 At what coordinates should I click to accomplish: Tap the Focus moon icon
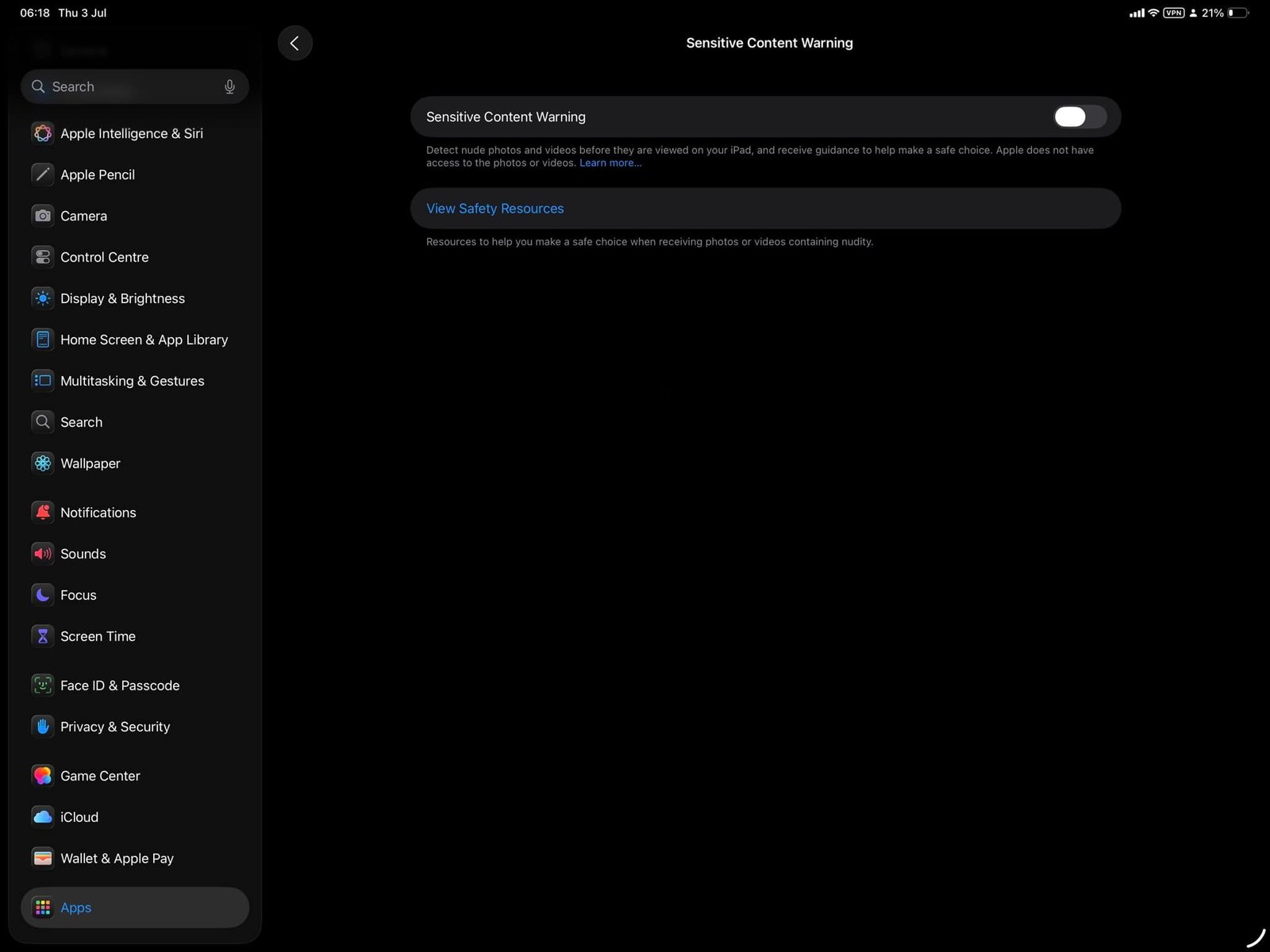tap(43, 595)
